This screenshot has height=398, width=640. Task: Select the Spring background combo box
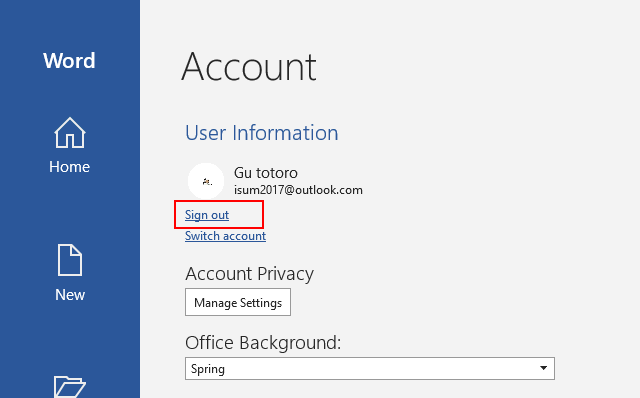tap(370, 369)
